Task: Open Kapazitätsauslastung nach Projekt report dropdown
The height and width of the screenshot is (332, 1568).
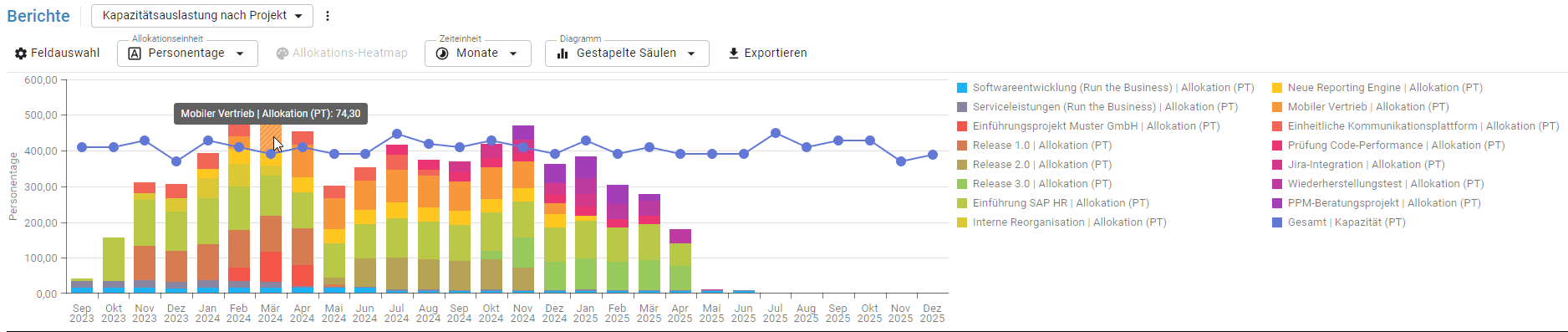Action: click(202, 16)
